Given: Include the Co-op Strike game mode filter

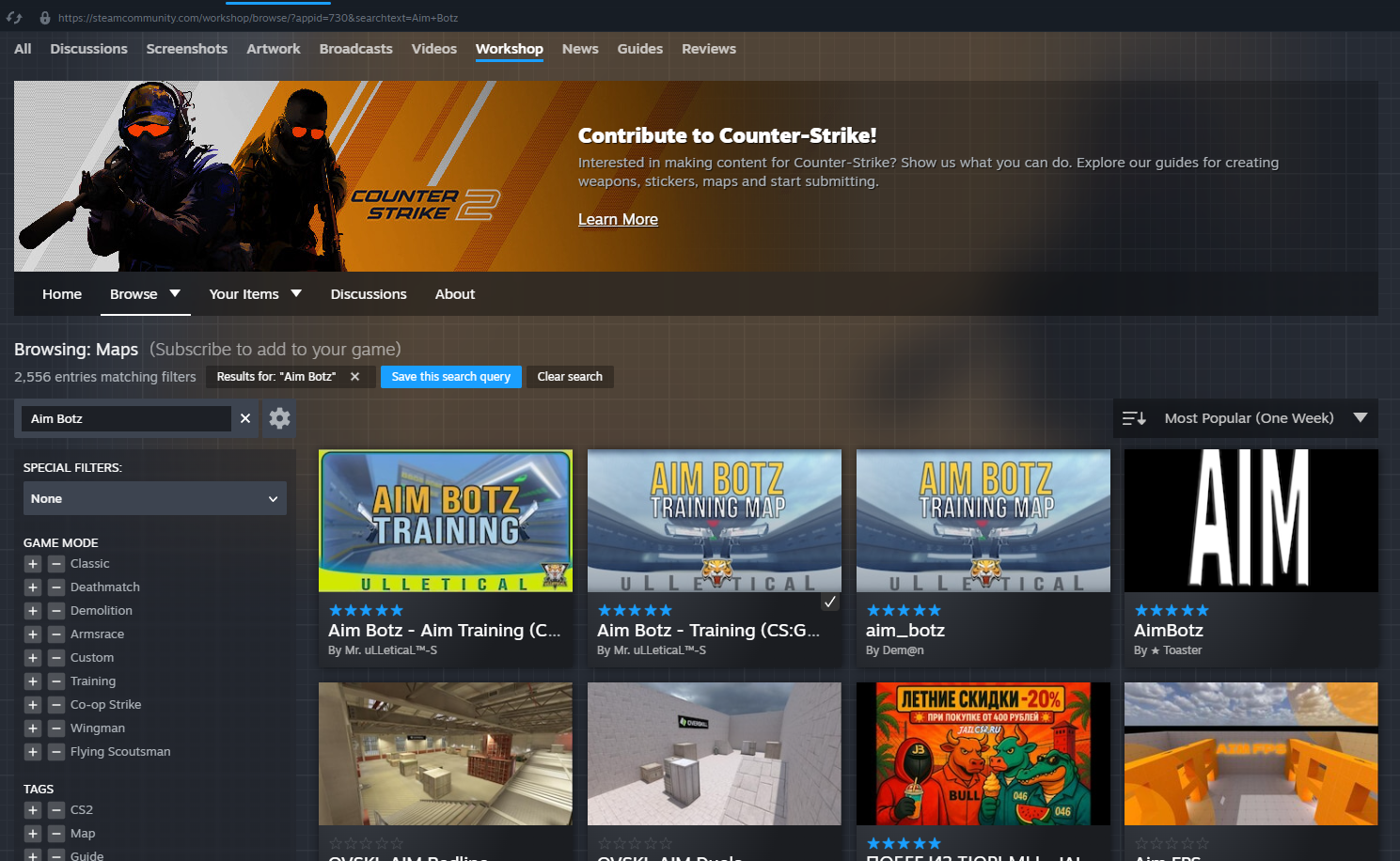Looking at the screenshot, I should pos(33,705).
